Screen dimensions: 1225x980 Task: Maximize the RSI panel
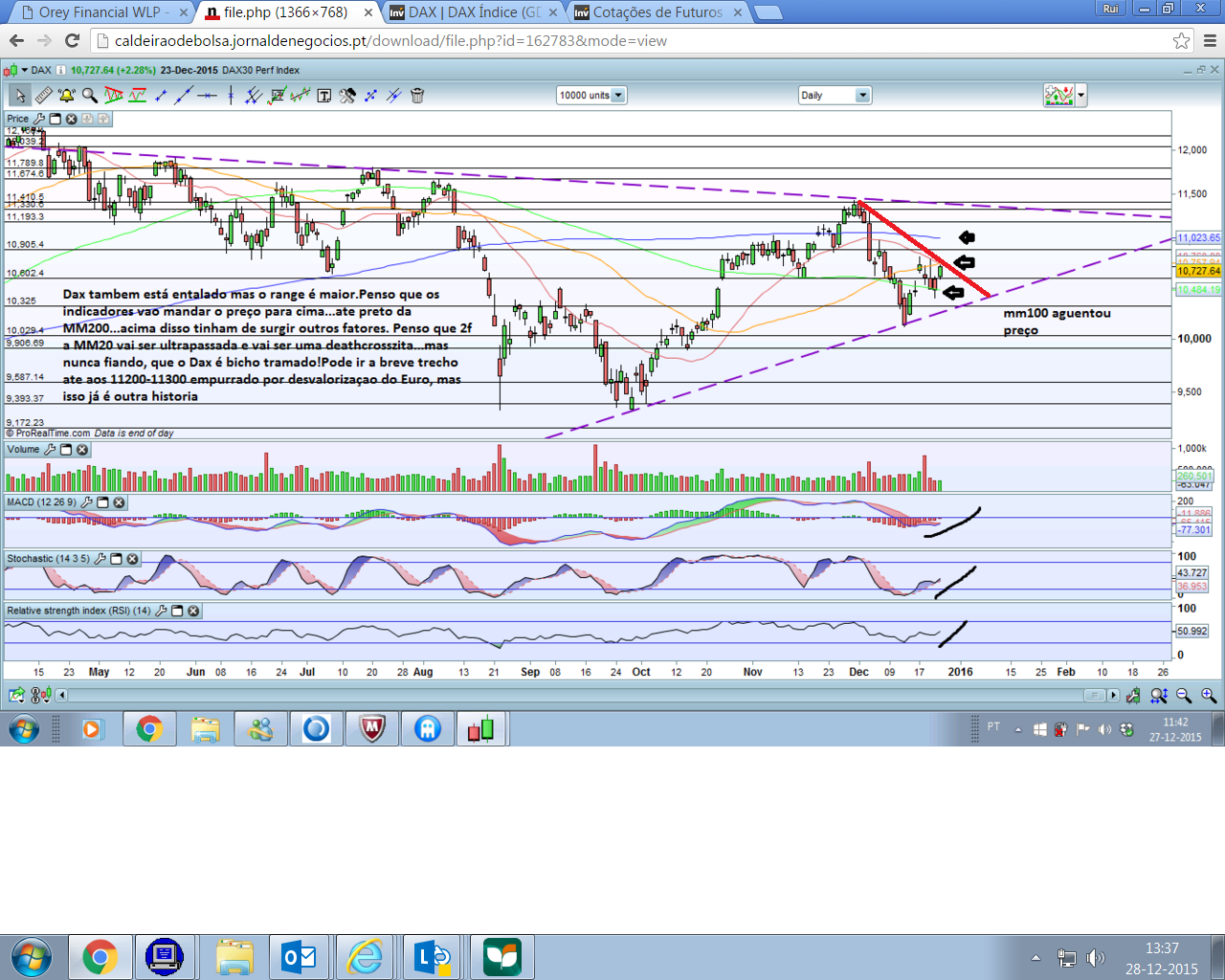point(177,611)
